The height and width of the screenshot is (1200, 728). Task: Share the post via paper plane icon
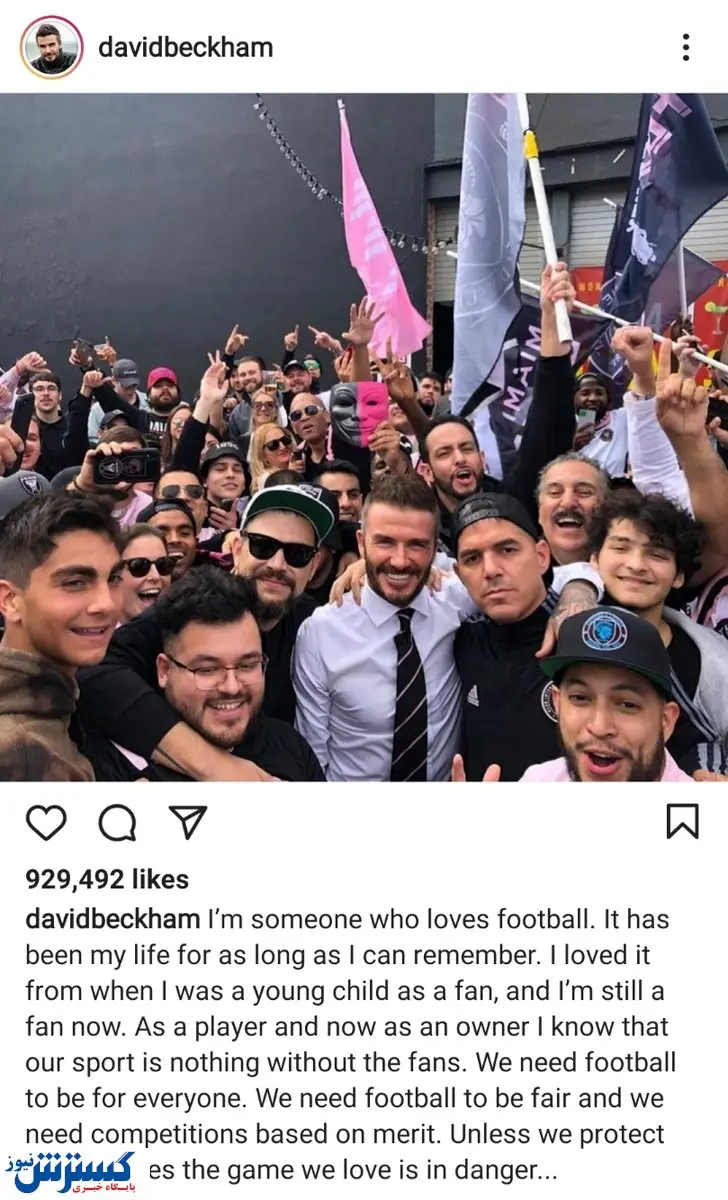click(187, 822)
